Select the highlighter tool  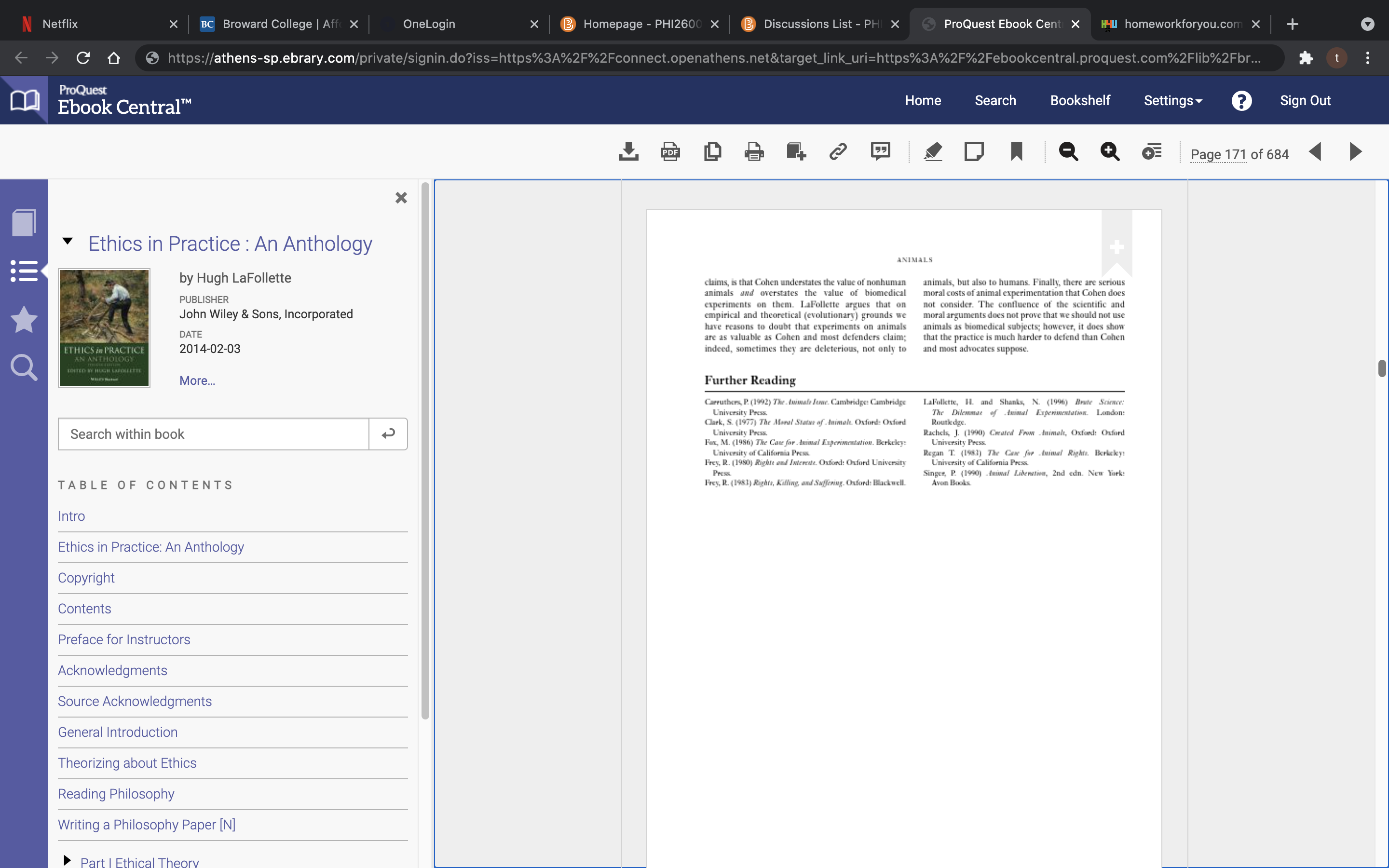pyautogui.click(x=933, y=152)
